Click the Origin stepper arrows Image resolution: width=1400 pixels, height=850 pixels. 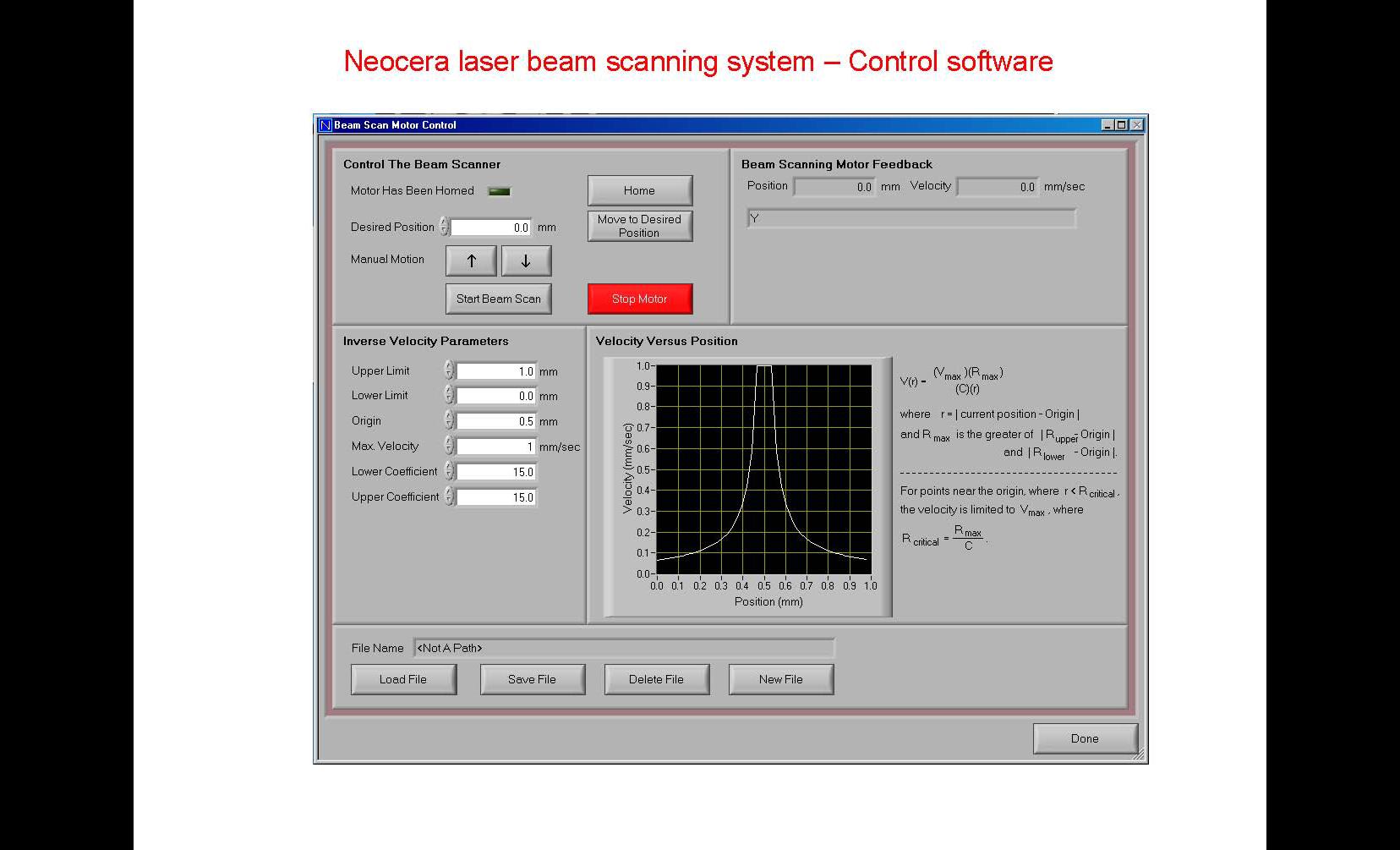449,420
